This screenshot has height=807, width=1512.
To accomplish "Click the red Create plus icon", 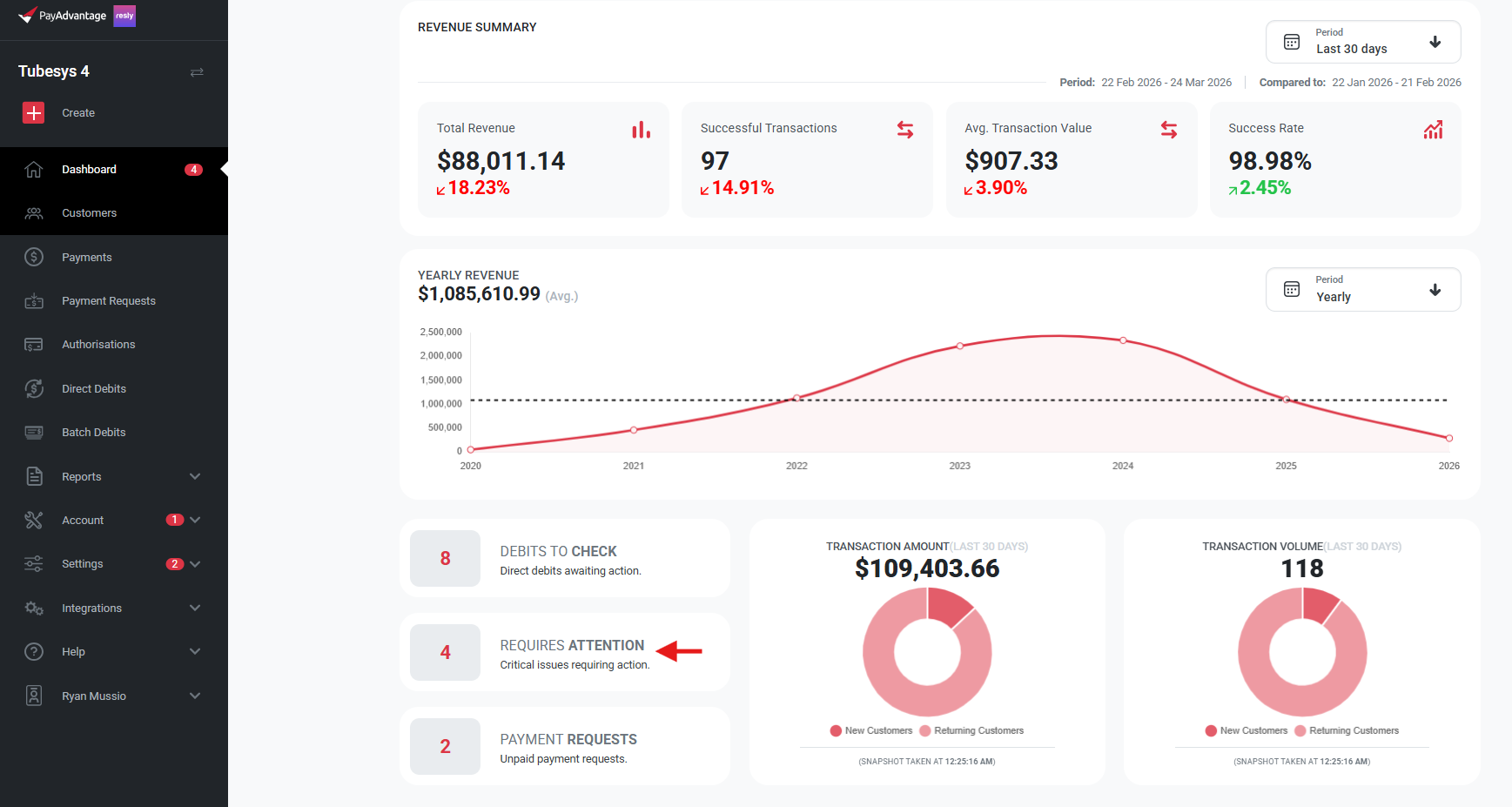I will coord(33,112).
